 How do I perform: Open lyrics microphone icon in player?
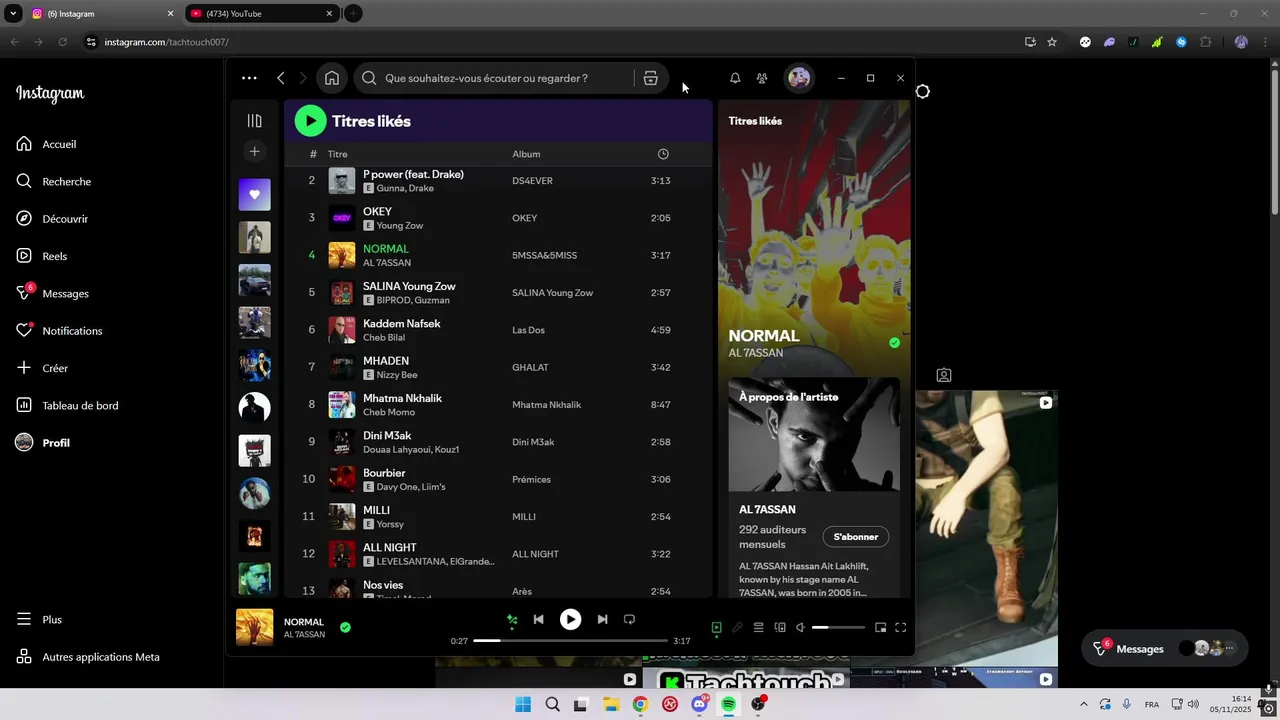click(x=737, y=628)
